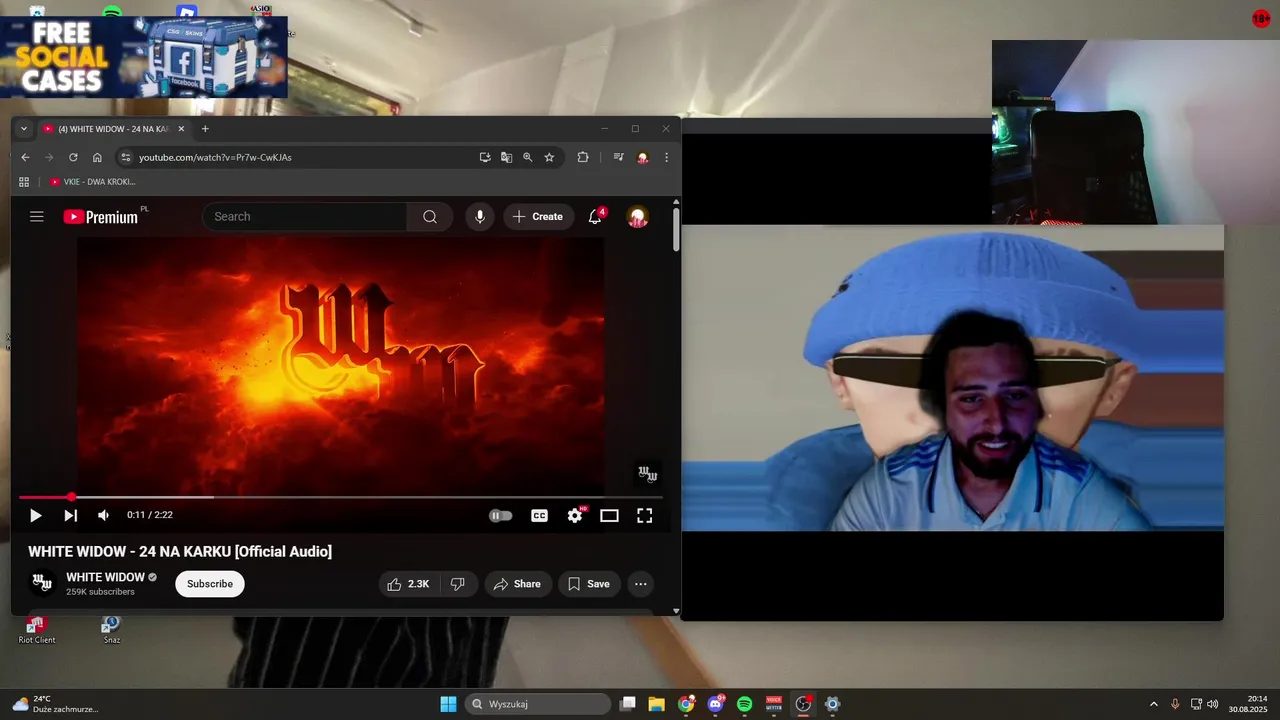Open the tab search dropdown arrow
The image size is (1280, 720).
click(x=24, y=129)
